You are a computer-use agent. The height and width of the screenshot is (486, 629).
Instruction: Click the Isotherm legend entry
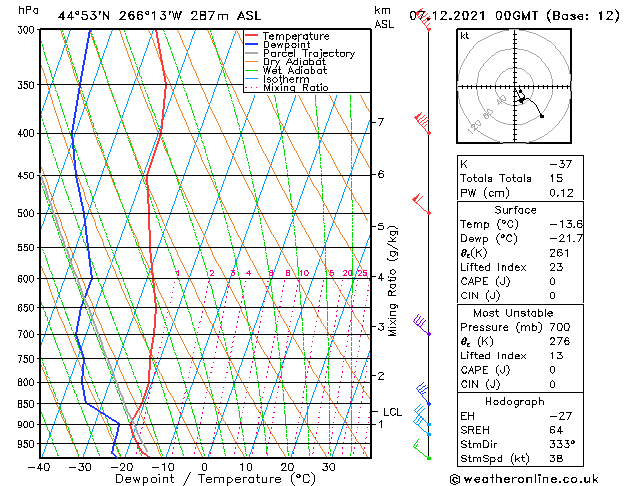277,79
